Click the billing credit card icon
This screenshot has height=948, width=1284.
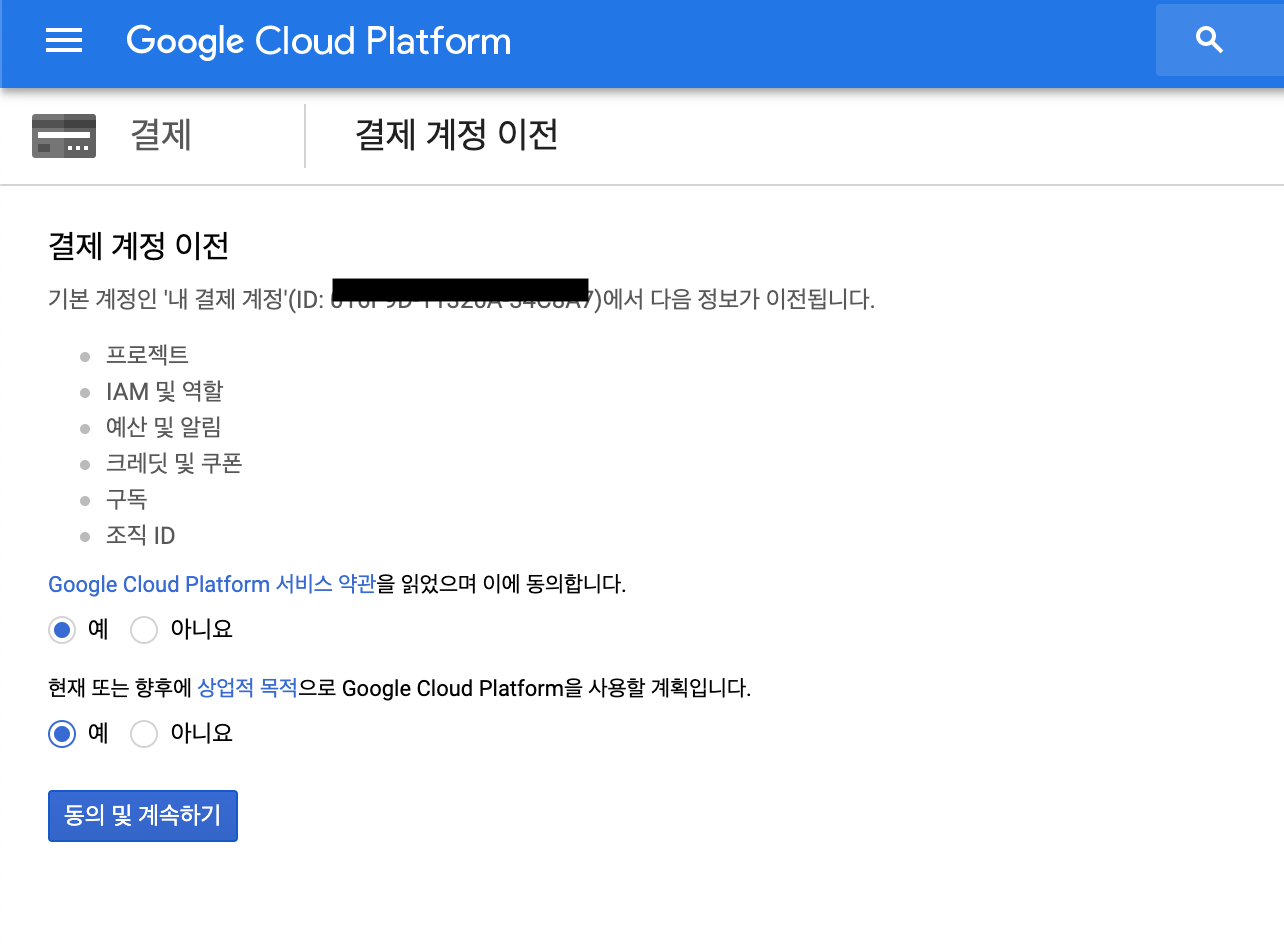coord(64,136)
